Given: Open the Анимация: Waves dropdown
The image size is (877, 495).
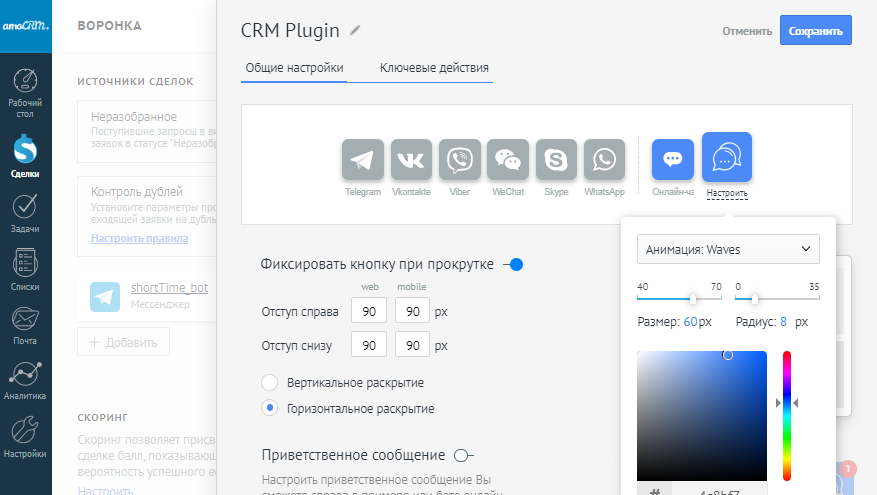Looking at the screenshot, I should [x=728, y=249].
